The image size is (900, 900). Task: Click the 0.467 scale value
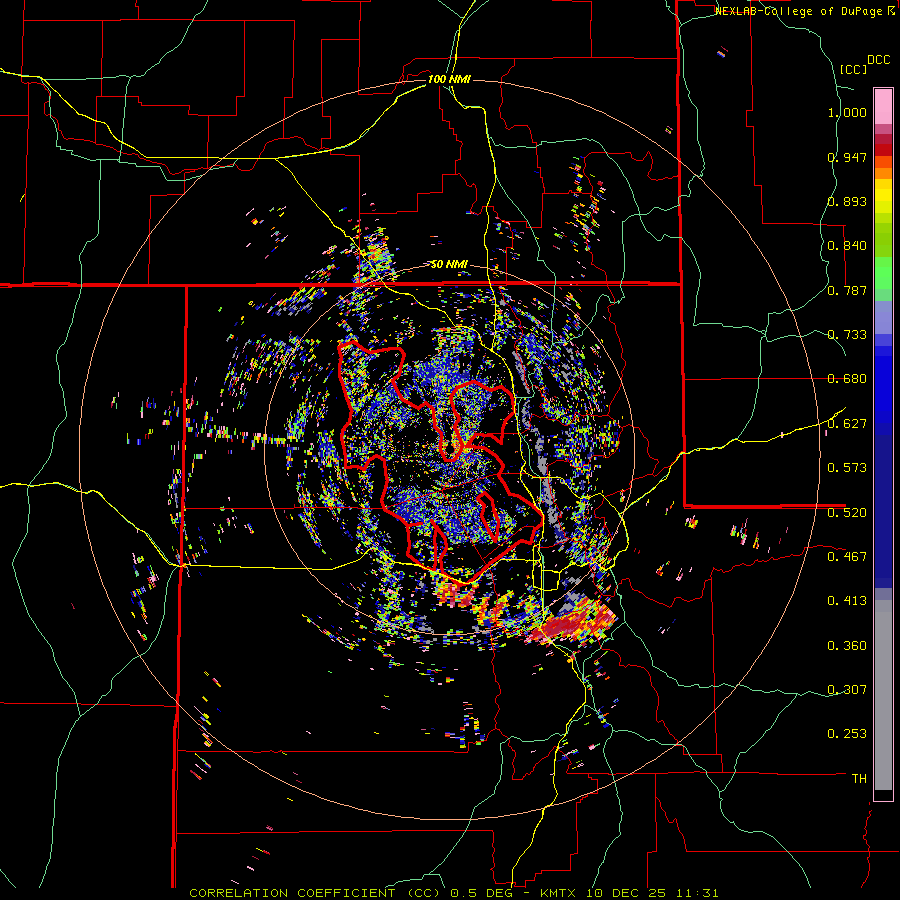point(847,557)
